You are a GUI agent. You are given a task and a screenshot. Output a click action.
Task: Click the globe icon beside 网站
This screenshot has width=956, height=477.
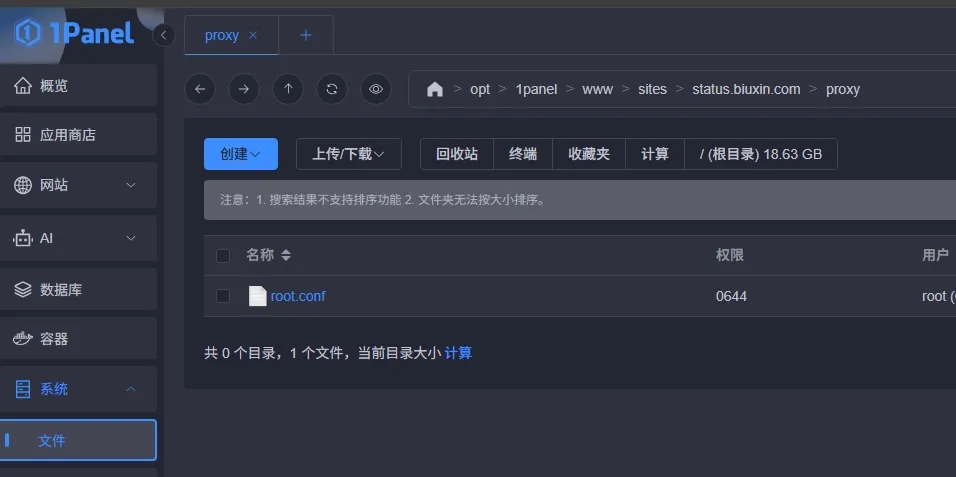tap(23, 185)
